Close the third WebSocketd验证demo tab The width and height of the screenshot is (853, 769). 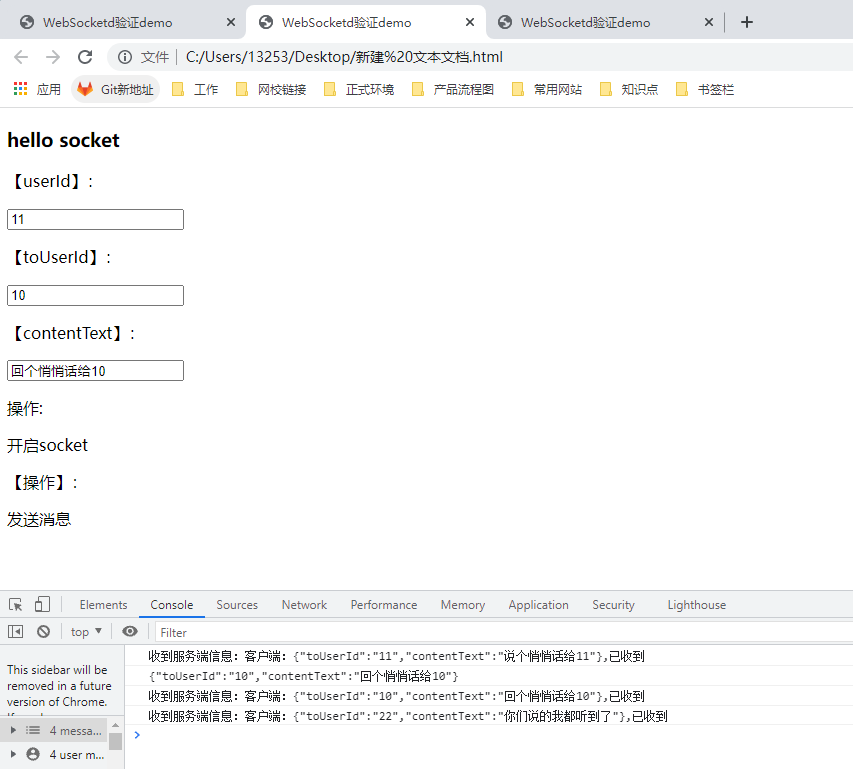coord(709,22)
